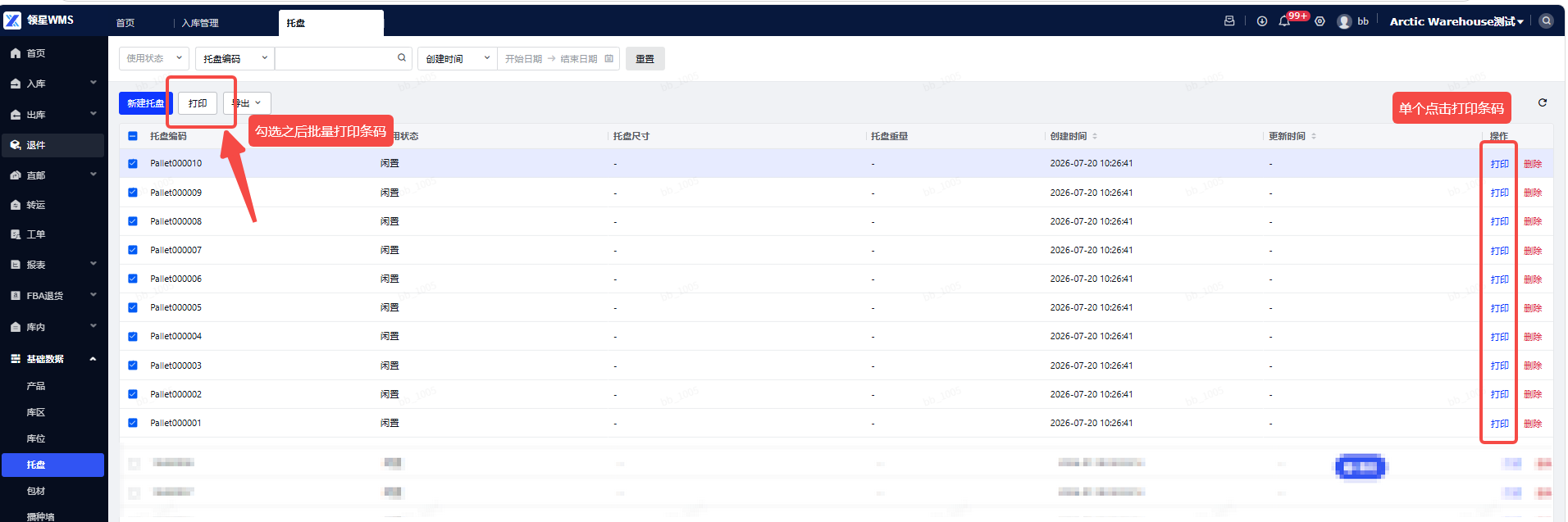Click the 退件 returns icon in sidebar

tap(16, 145)
